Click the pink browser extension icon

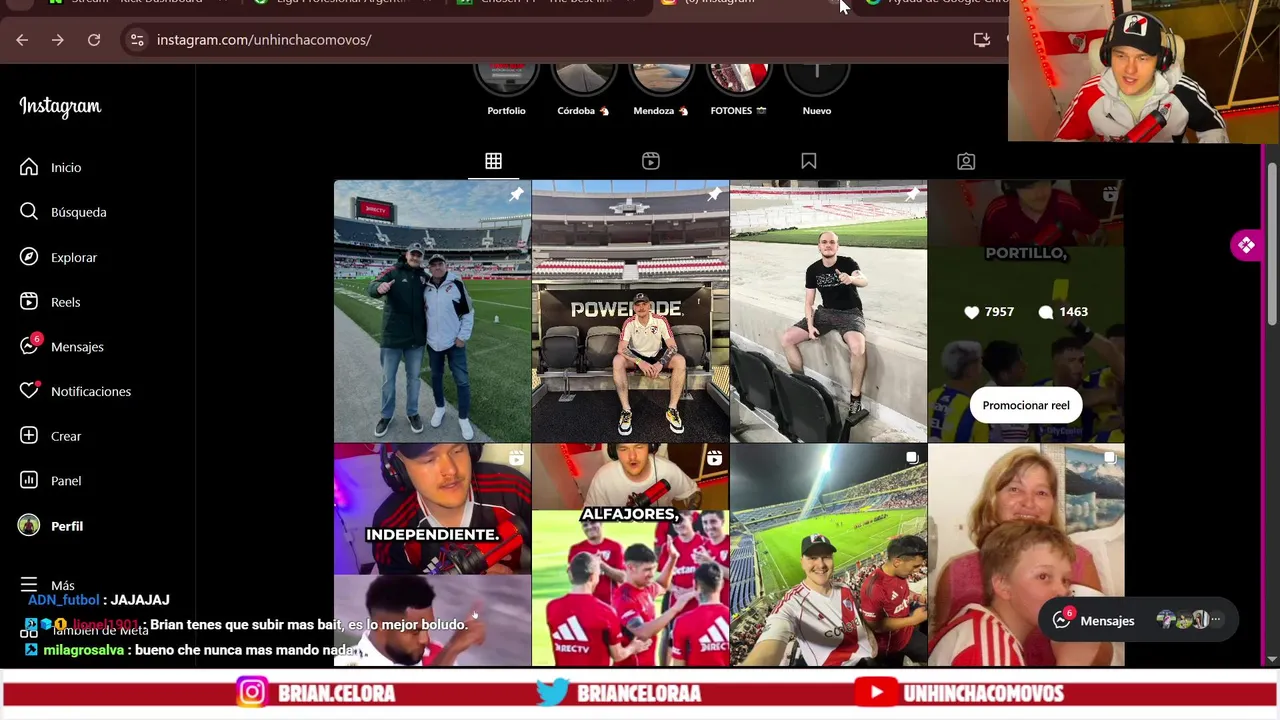pyautogui.click(x=1246, y=245)
